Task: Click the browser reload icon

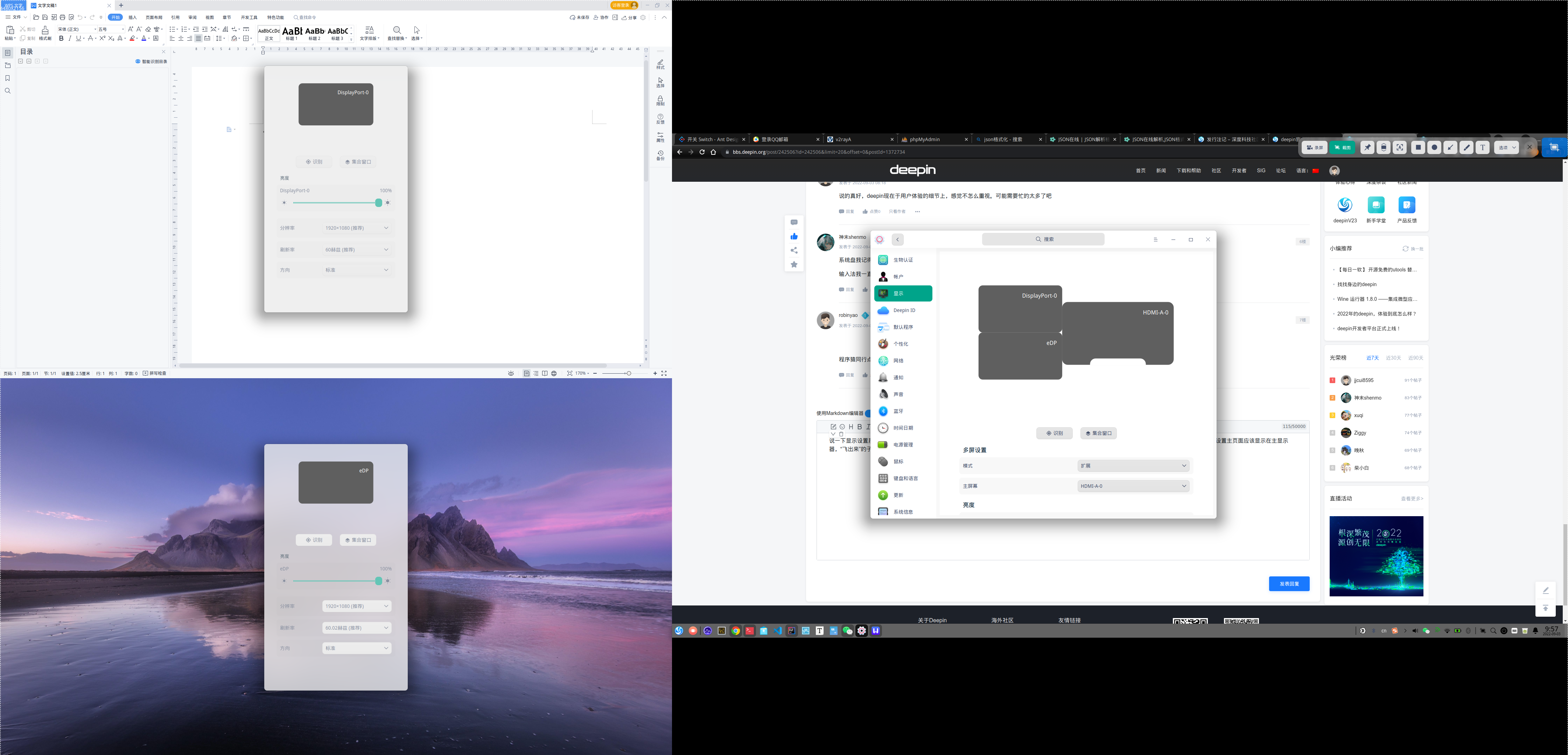Action: click(702, 152)
